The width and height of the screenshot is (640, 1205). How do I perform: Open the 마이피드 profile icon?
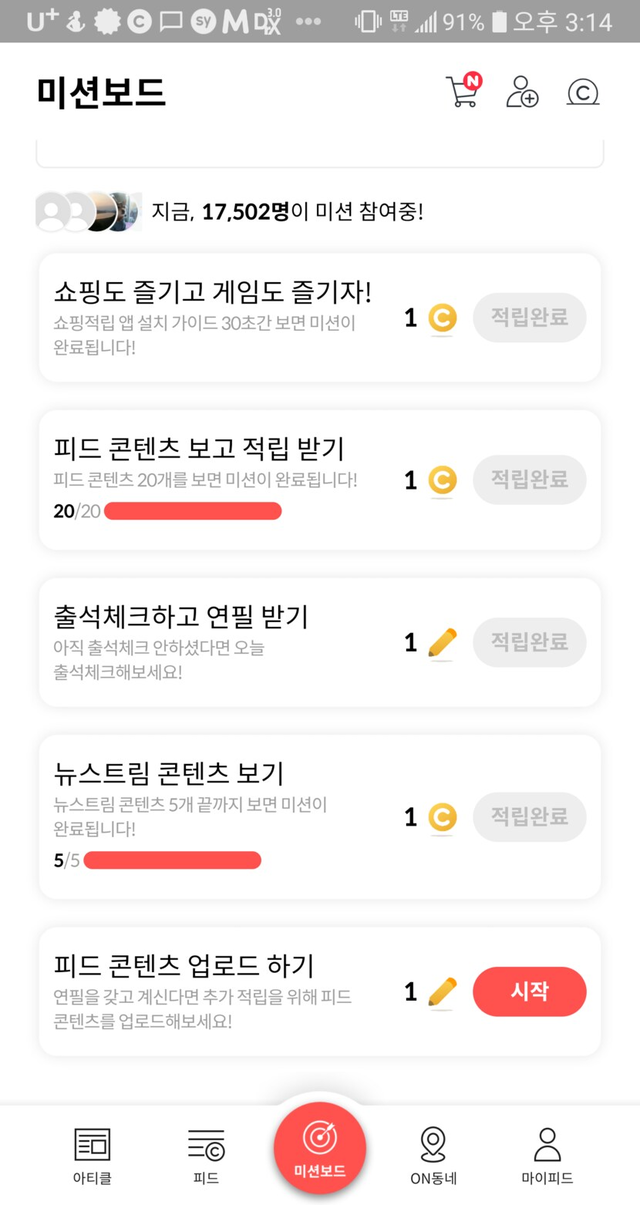point(547,1143)
